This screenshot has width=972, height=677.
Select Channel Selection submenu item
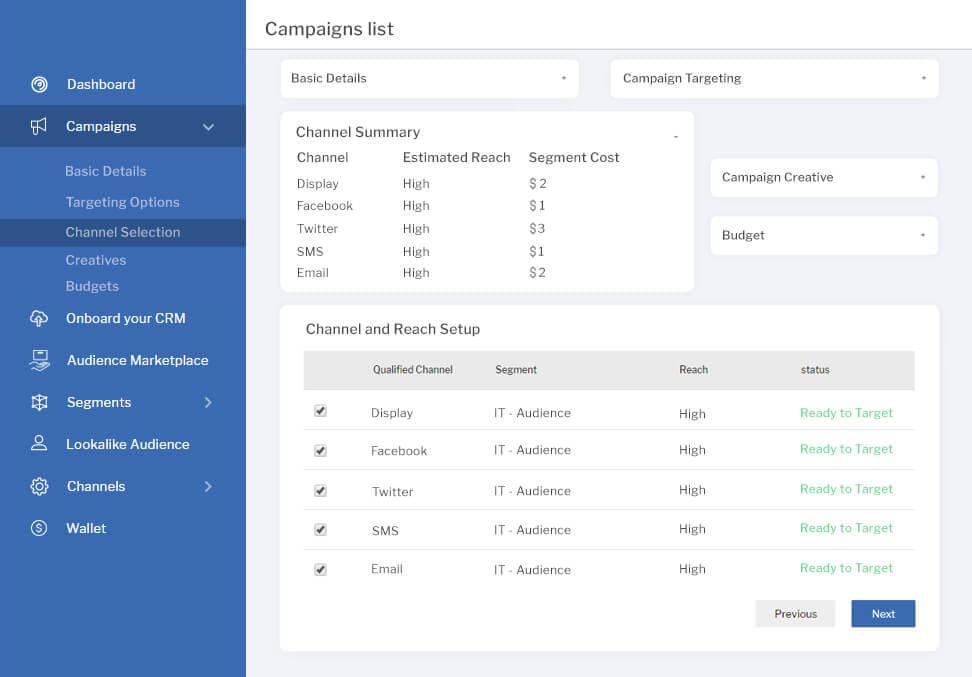tap(123, 232)
